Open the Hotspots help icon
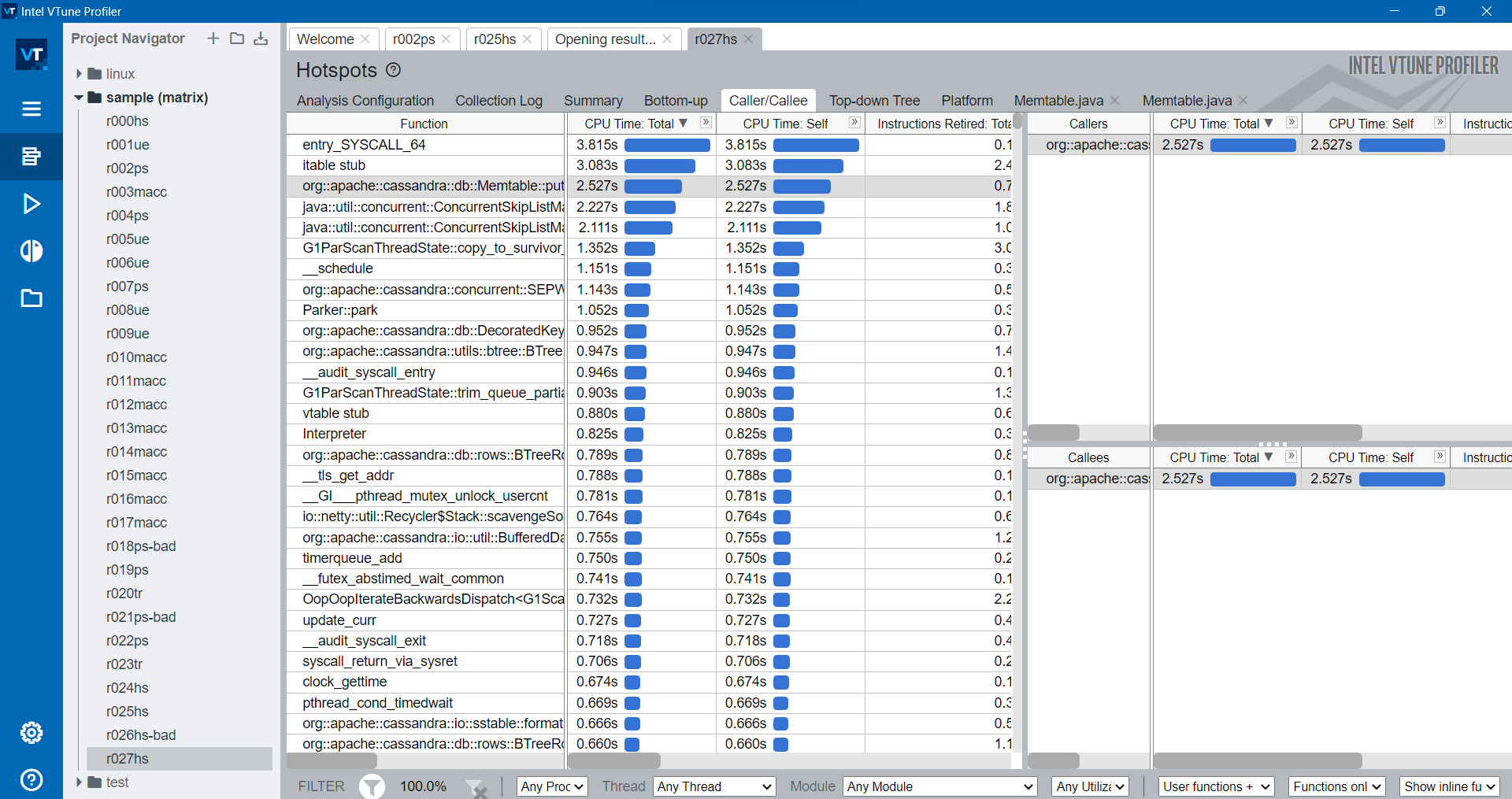1512x799 pixels. click(x=394, y=70)
